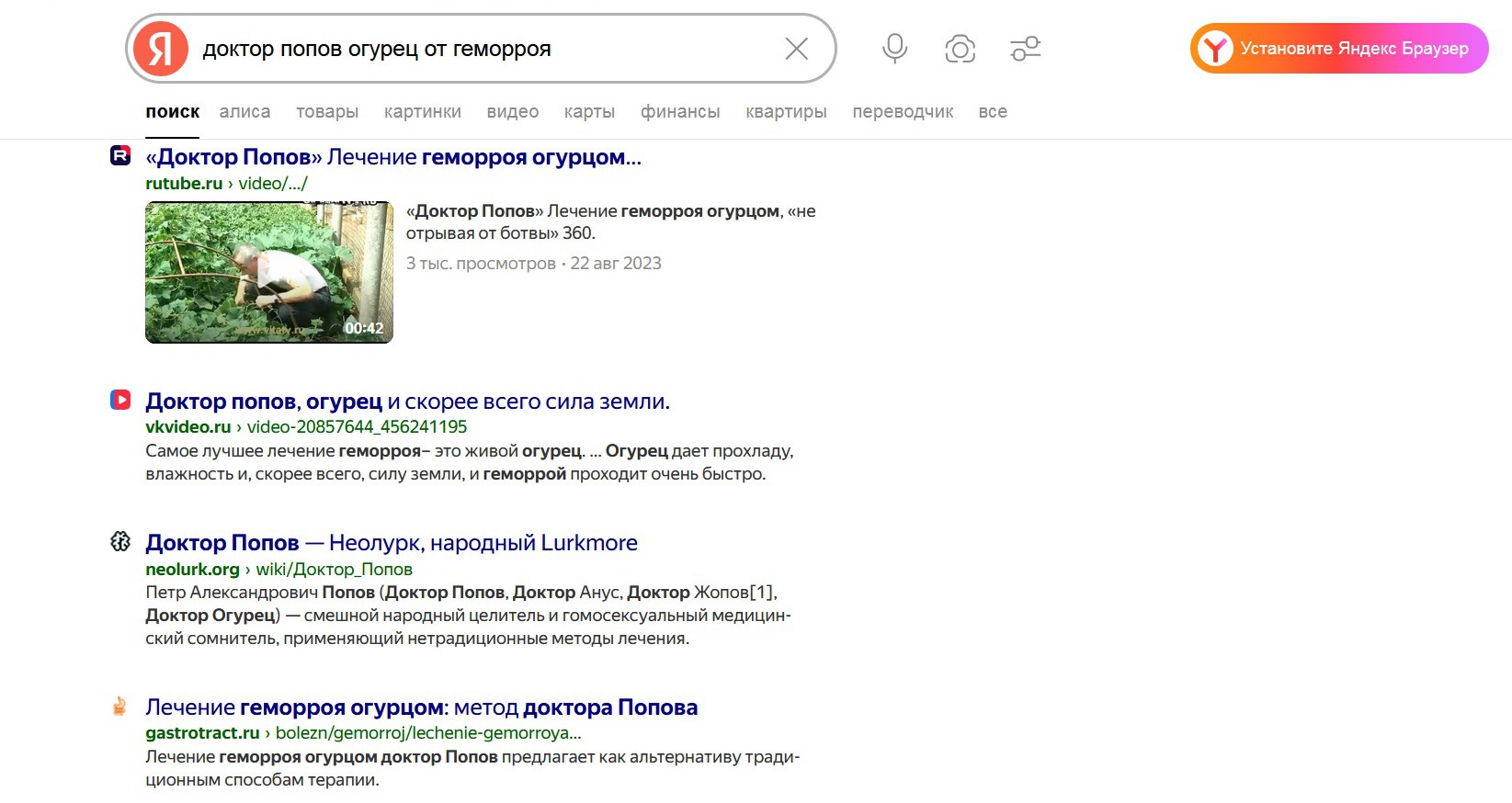This screenshot has width=1512, height=803.
Task: Click the Rutube favicon beside first result
Action: (x=120, y=155)
